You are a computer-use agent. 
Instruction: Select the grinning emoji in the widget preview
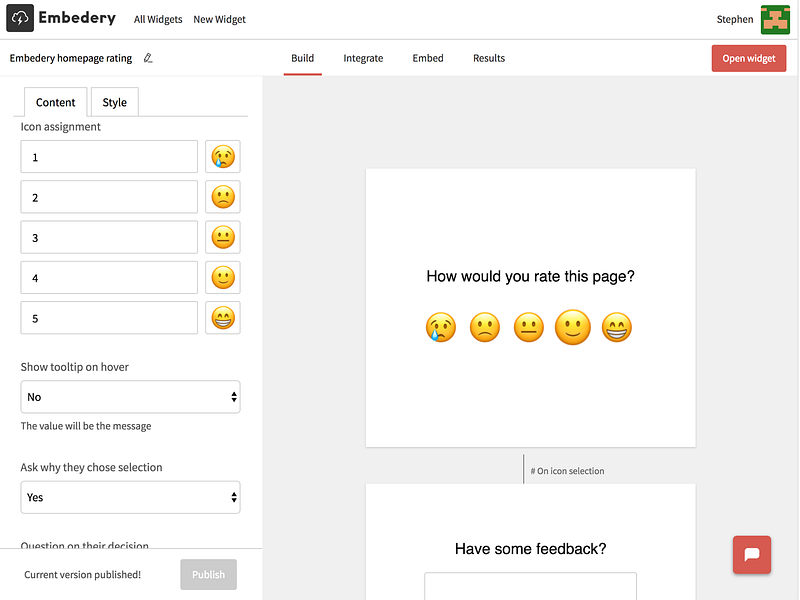tap(617, 327)
